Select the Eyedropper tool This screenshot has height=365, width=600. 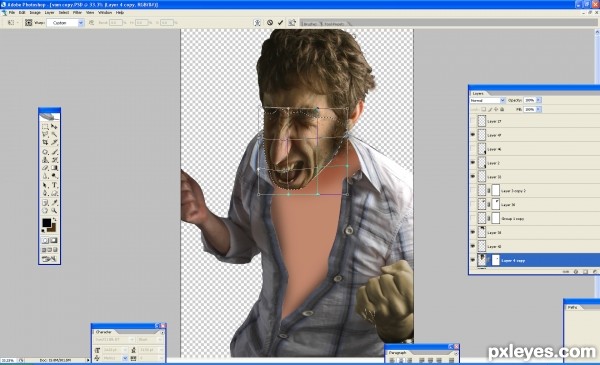(x=54, y=203)
